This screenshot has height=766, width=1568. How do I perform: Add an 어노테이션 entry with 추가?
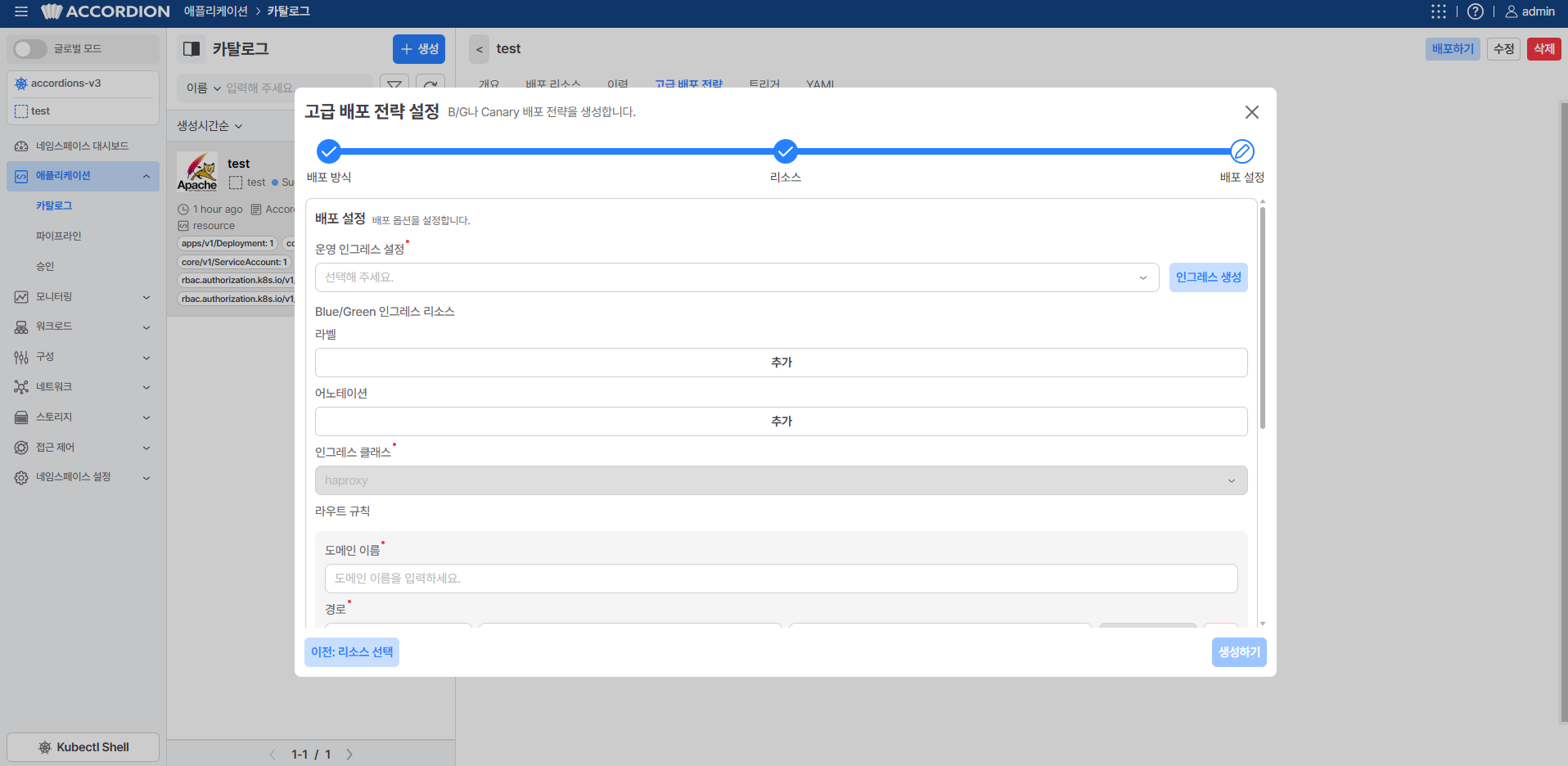pyautogui.click(x=781, y=421)
